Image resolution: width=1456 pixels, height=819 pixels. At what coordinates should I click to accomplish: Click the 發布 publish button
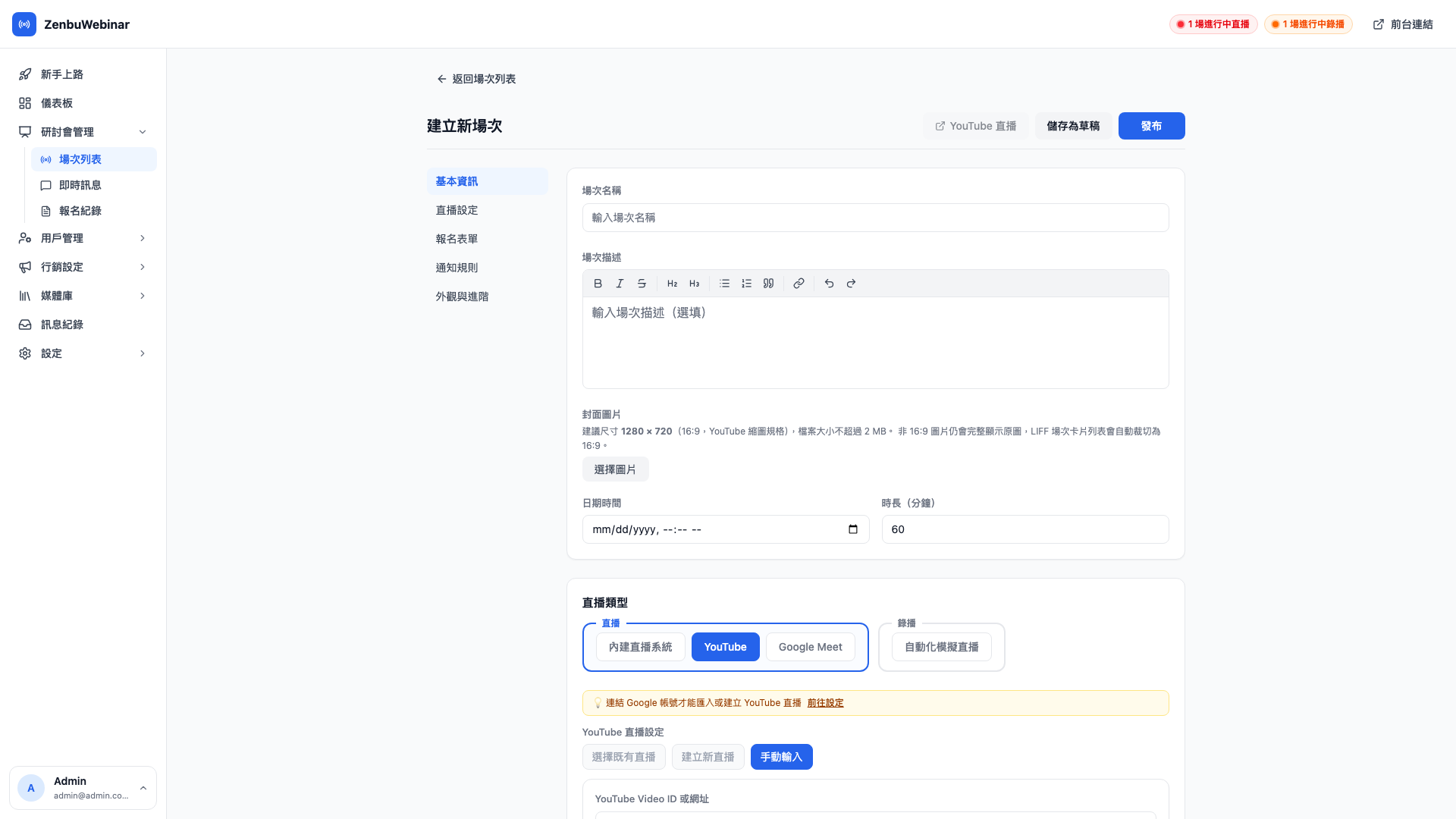coord(1152,126)
